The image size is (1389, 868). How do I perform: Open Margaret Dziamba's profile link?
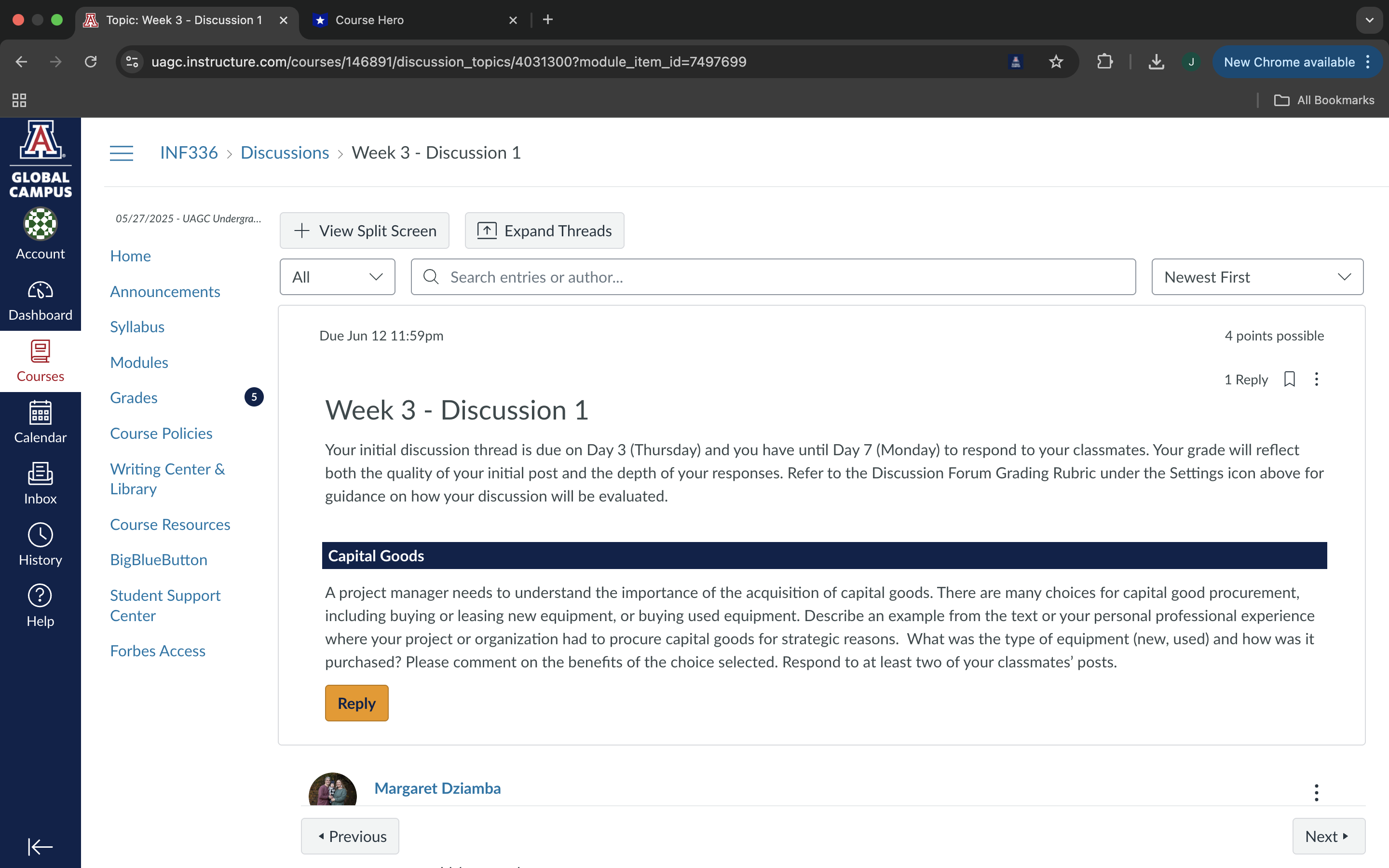click(437, 788)
